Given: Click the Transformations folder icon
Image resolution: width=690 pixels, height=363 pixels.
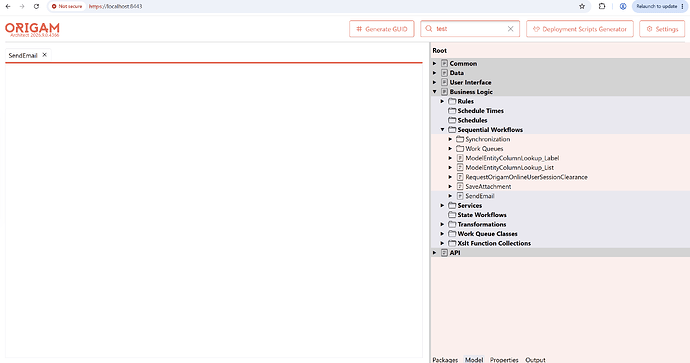Looking at the screenshot, I should click(x=452, y=224).
